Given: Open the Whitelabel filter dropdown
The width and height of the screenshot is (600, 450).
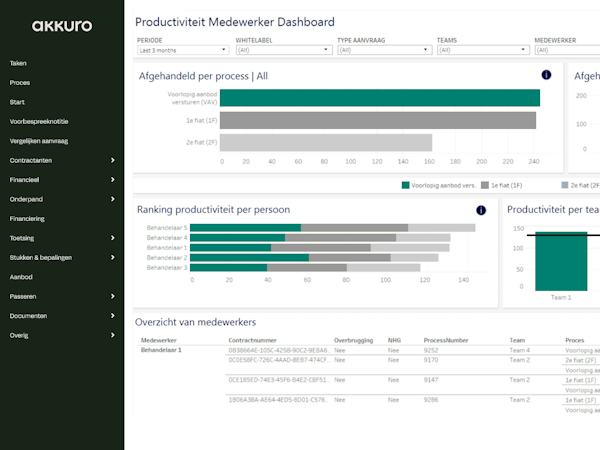Looking at the screenshot, I should point(284,50).
